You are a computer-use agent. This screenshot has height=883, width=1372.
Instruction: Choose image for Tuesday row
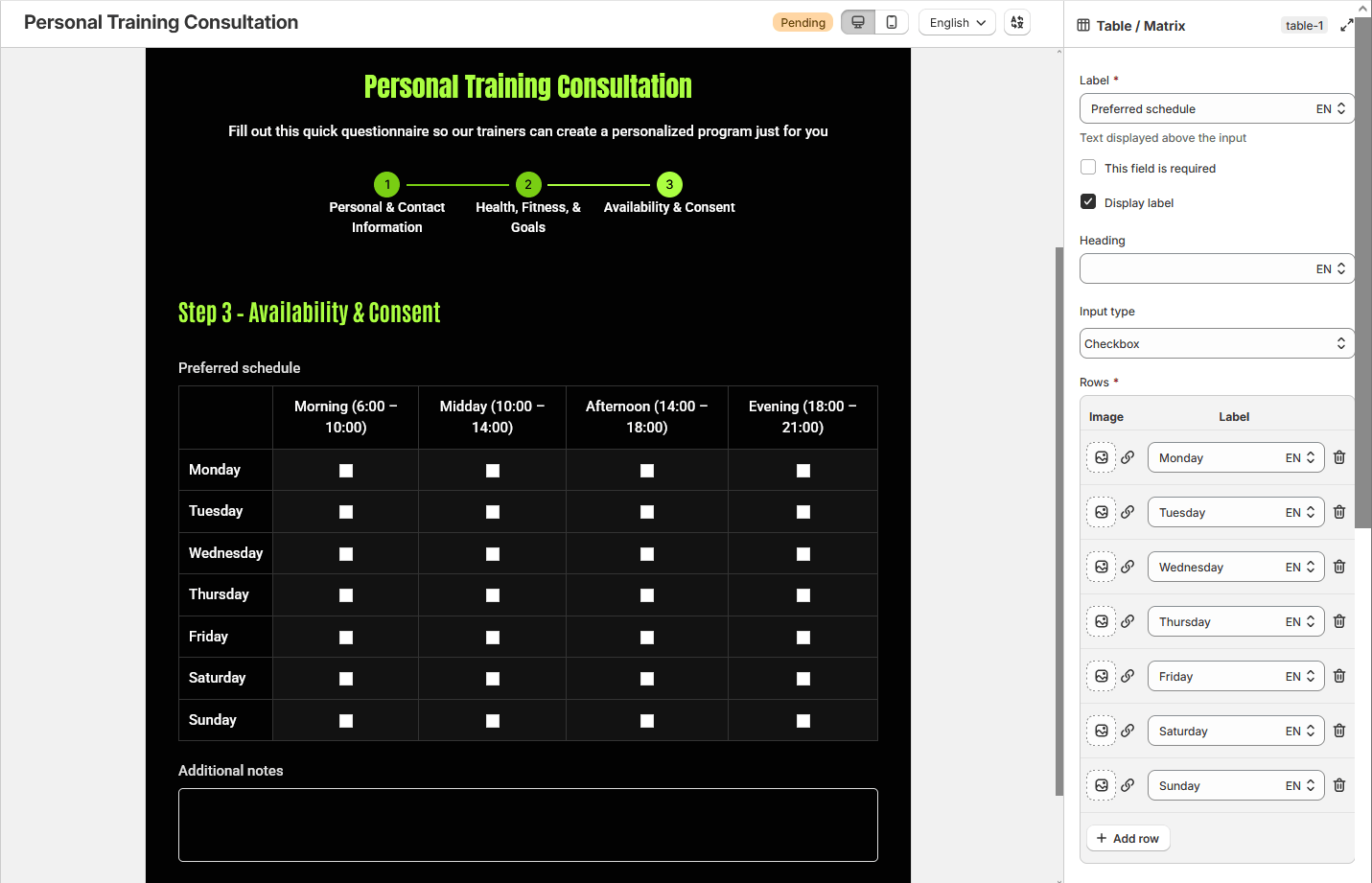(x=1102, y=512)
